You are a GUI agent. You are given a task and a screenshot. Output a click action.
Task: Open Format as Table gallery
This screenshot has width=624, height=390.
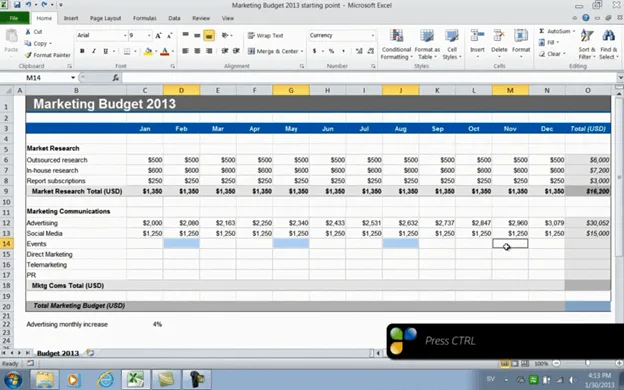pyautogui.click(x=427, y=44)
